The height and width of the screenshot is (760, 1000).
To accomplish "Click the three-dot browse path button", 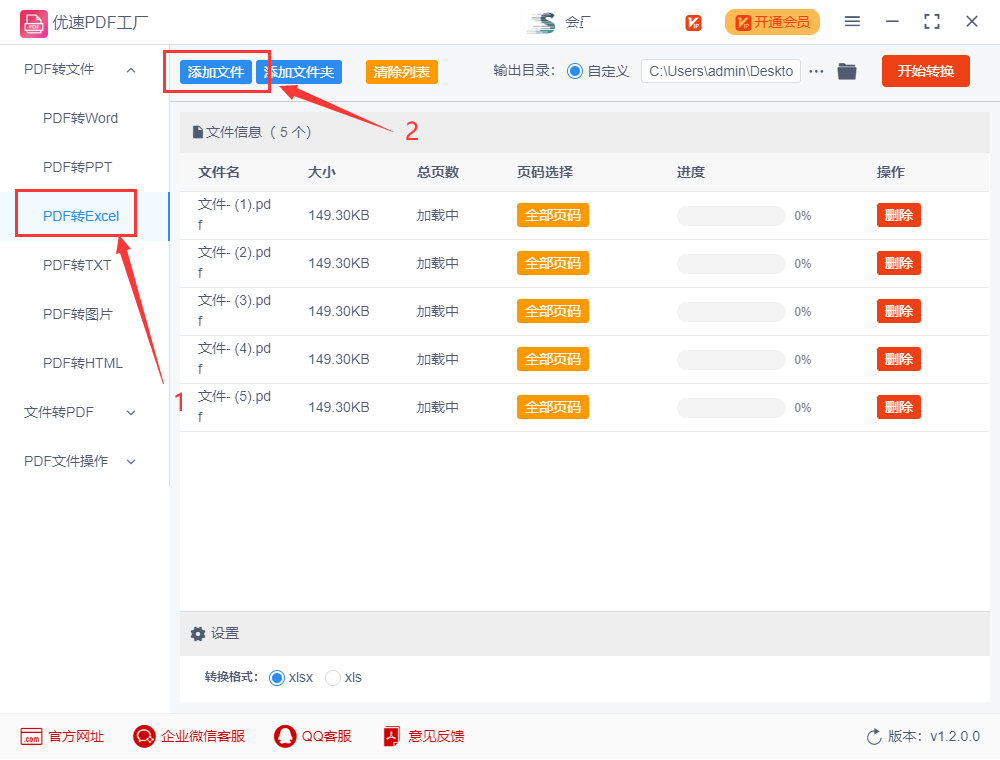I will pos(816,71).
